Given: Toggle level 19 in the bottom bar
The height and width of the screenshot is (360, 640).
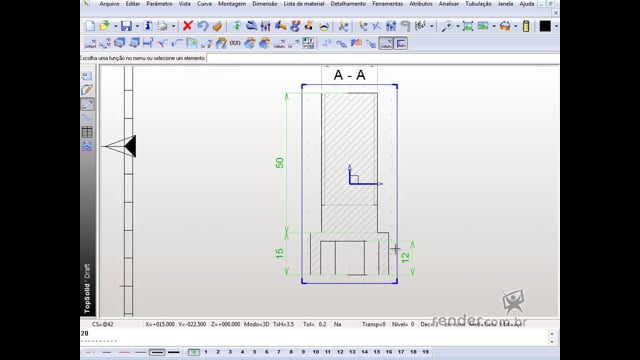Looking at the screenshot, I should click(425, 352).
